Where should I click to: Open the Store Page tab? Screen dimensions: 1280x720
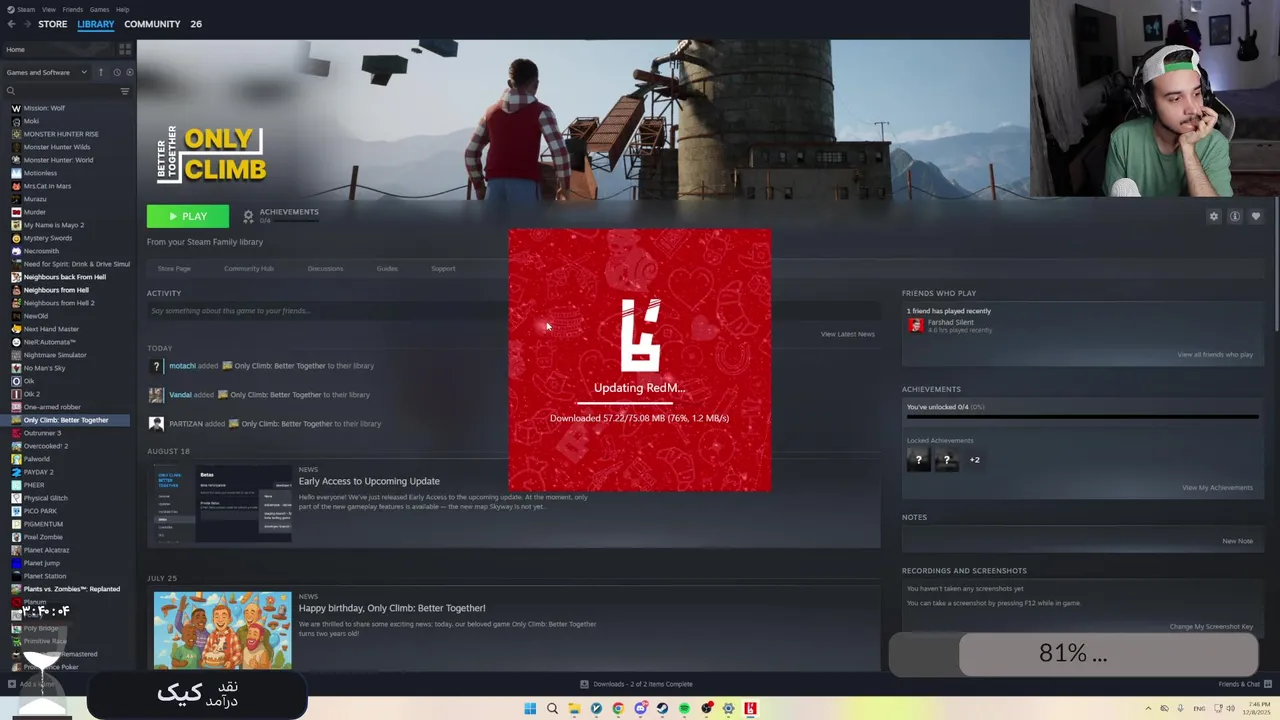[174, 268]
